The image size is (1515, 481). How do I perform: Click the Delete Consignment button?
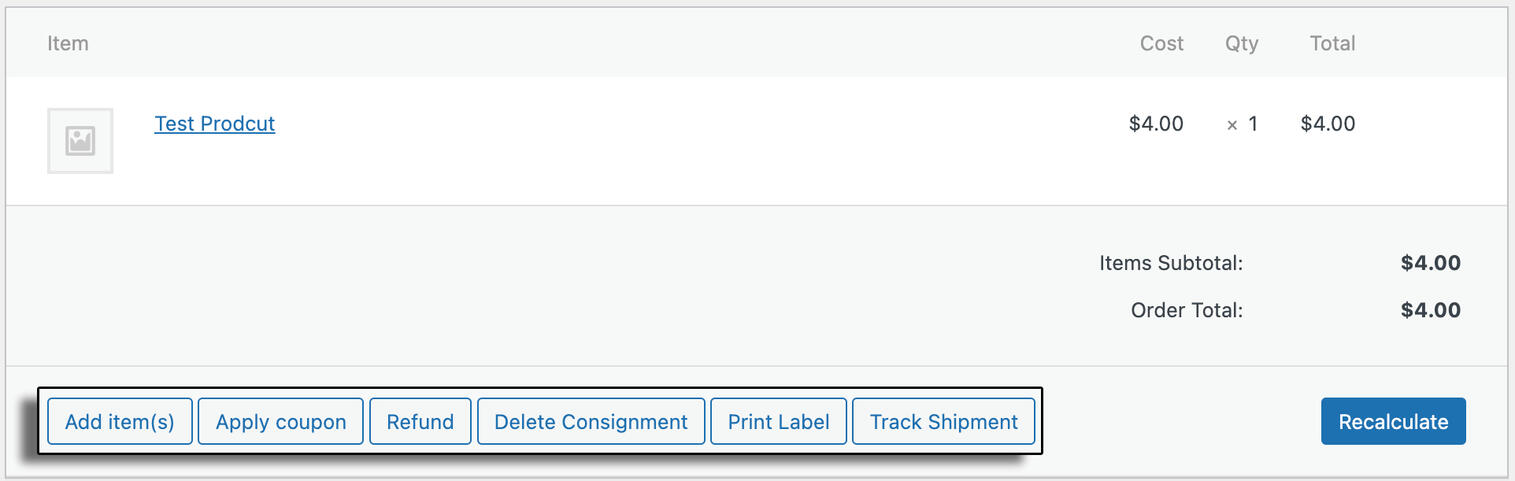(x=591, y=422)
